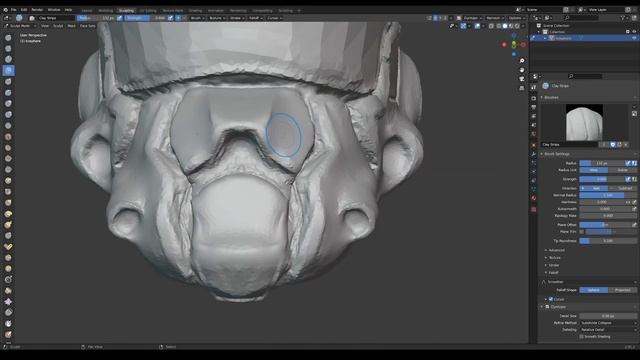Open the Window menu
Screen dimensions: 640x360
point(54,10)
